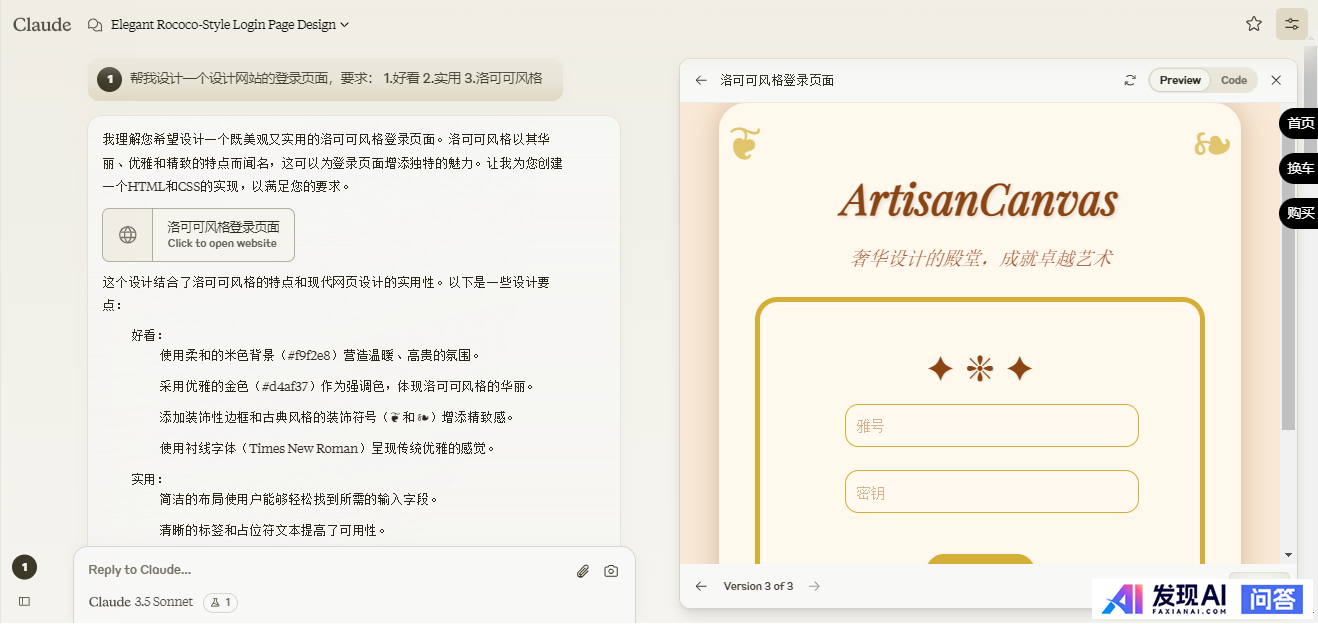Switch to Preview view
This screenshot has height=624, width=1318.
1180,80
